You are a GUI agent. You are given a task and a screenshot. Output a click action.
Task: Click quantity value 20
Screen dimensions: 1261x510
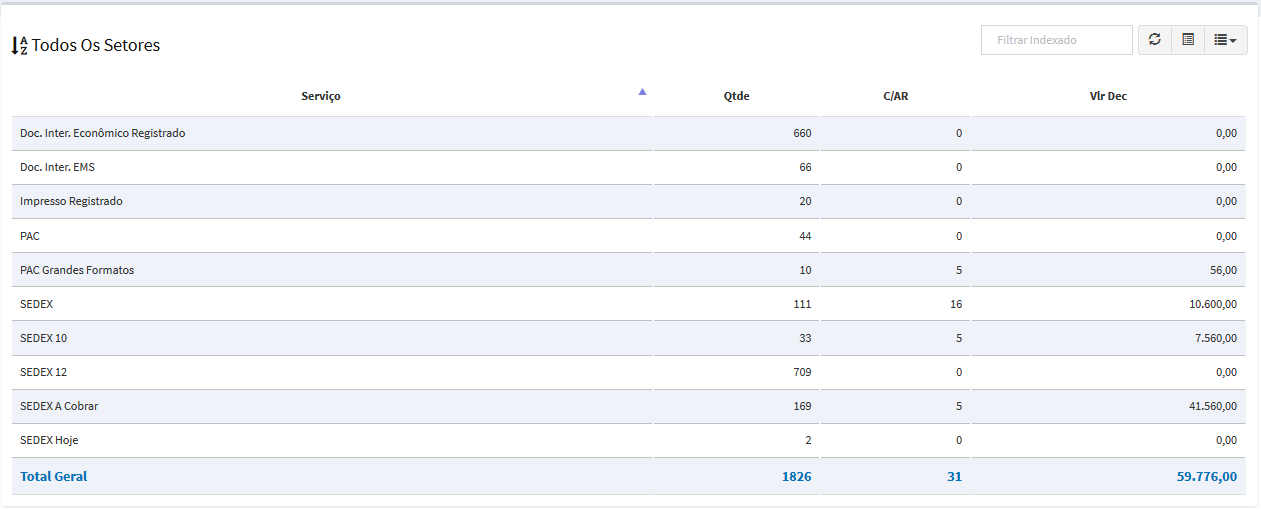[x=805, y=201]
